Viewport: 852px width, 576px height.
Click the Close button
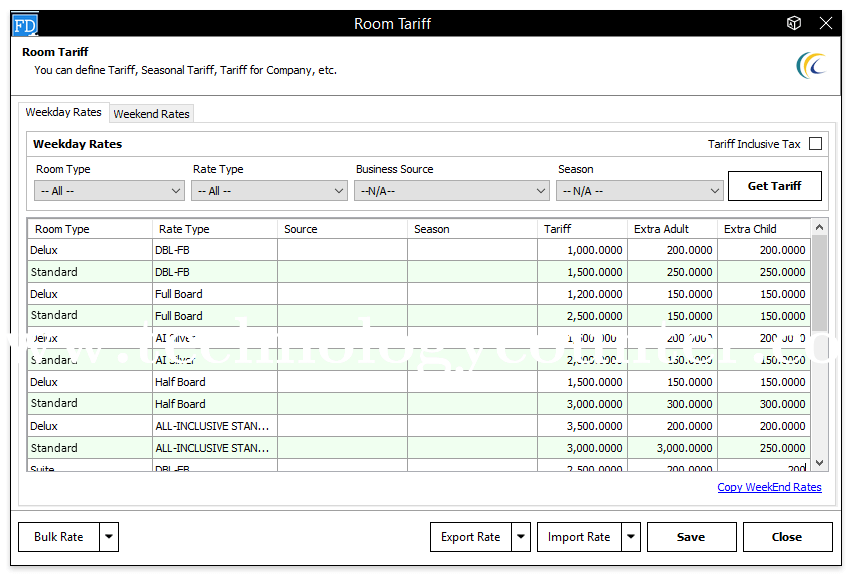(787, 537)
